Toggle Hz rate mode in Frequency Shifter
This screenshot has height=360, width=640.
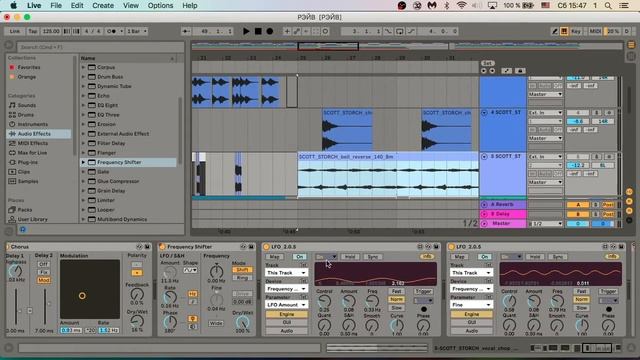pos(193,294)
